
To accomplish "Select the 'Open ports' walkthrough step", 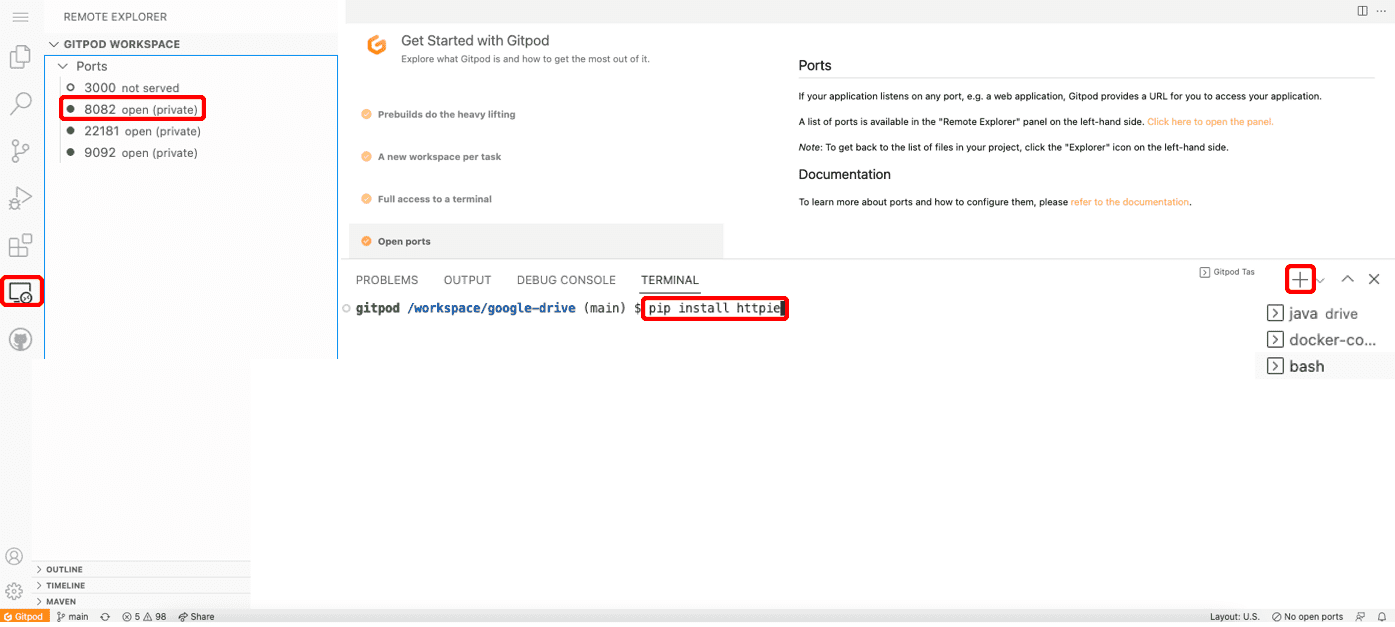I will pyautogui.click(x=536, y=241).
